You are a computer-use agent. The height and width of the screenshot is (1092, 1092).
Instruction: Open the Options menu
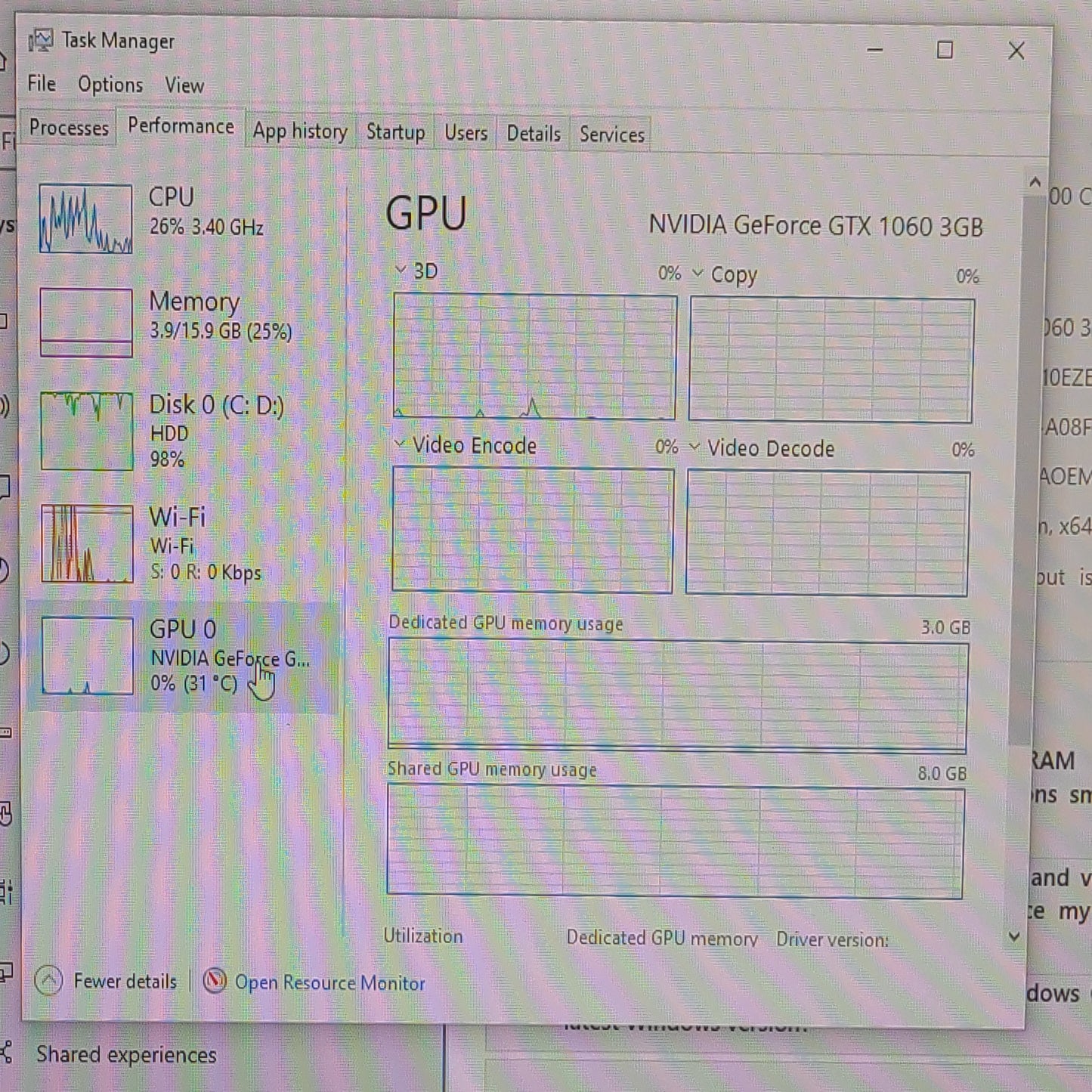110,85
